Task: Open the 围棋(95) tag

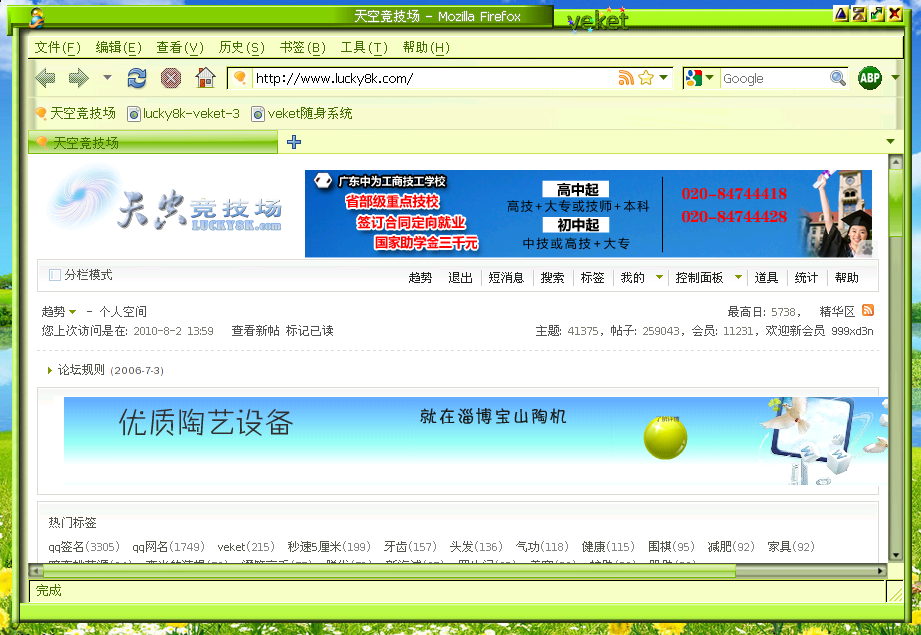Action: click(x=671, y=547)
